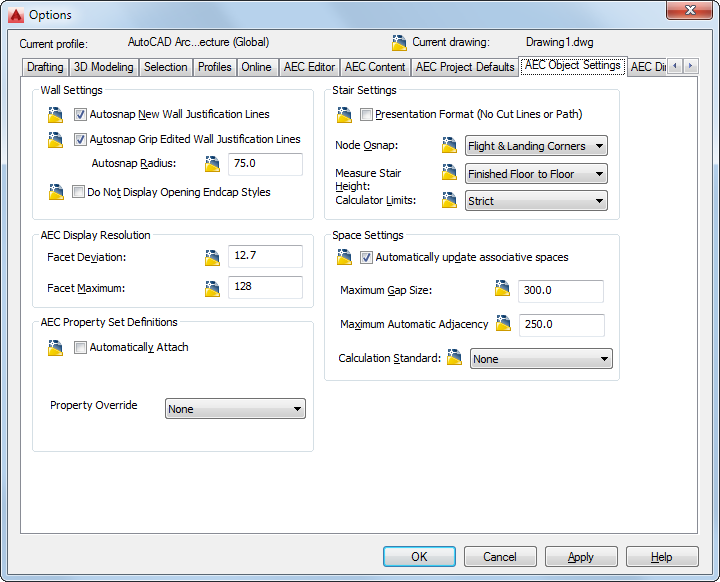Click drawing icon beside Do Not Display Opening Endcap
Viewport: 720px width, 582px height.
[56, 192]
